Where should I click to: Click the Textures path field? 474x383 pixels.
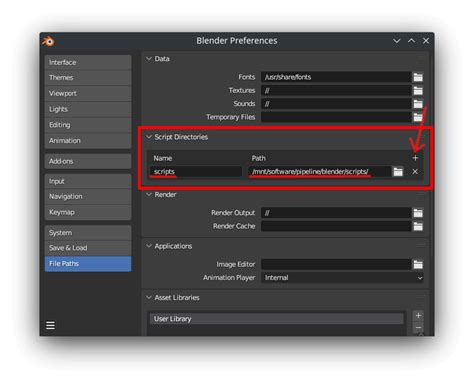click(336, 91)
